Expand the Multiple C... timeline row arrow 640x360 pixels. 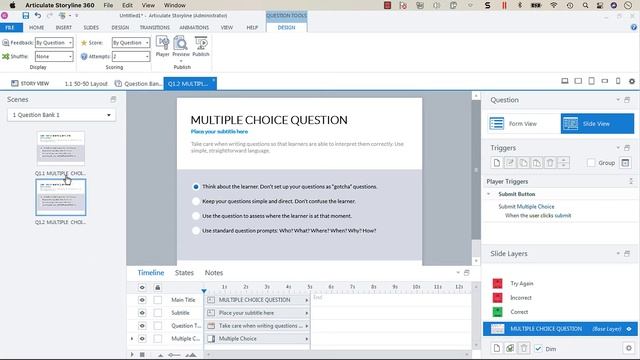click(x=132, y=339)
